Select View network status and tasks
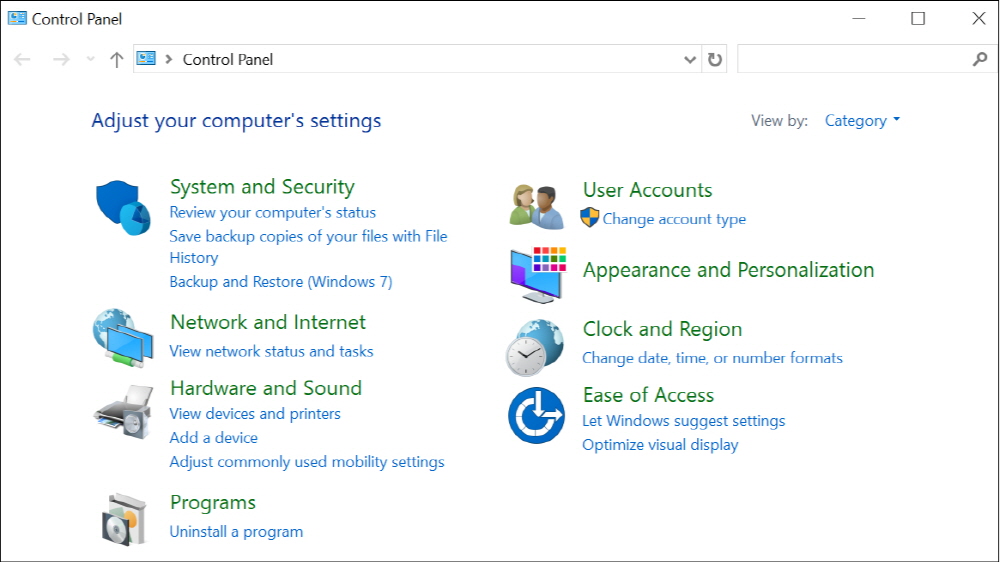Image resolution: width=1000 pixels, height=562 pixels. 271,351
